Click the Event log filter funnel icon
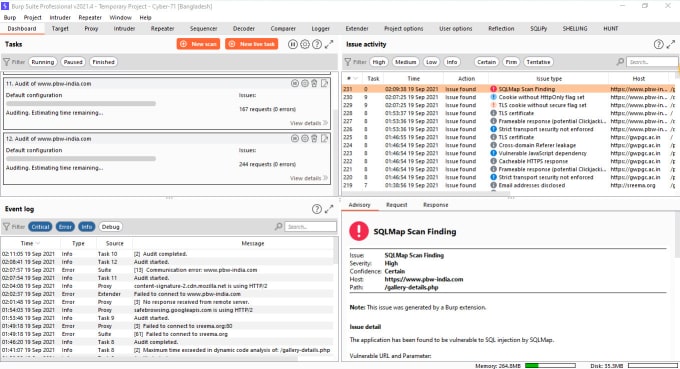The width and height of the screenshot is (680, 369). pos(7,227)
